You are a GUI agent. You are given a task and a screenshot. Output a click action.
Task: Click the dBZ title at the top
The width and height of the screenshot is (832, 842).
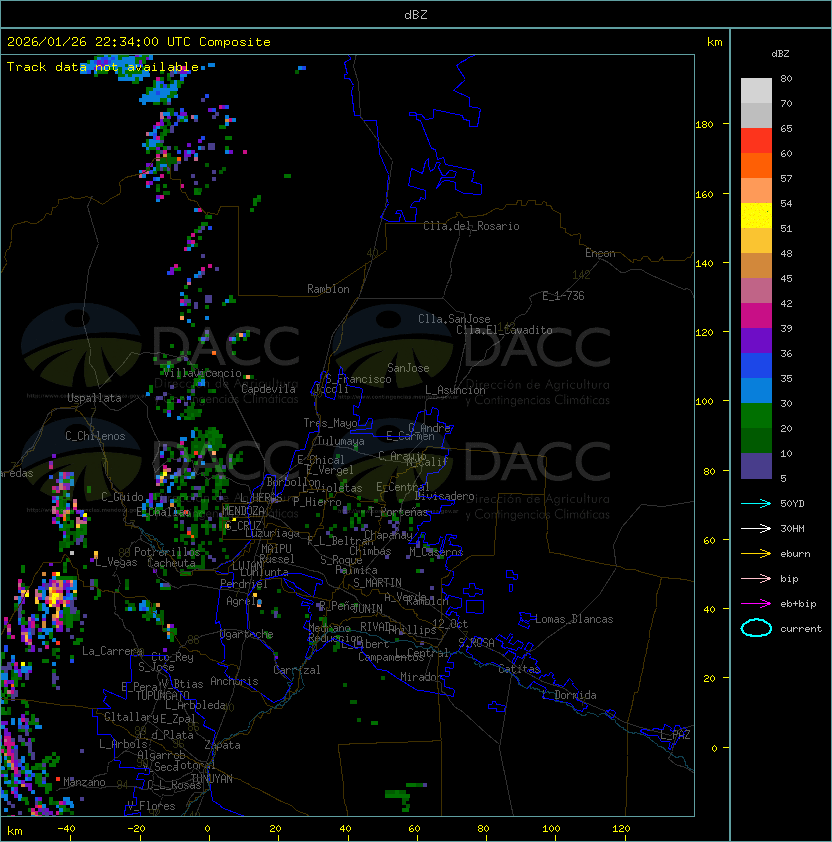(416, 15)
